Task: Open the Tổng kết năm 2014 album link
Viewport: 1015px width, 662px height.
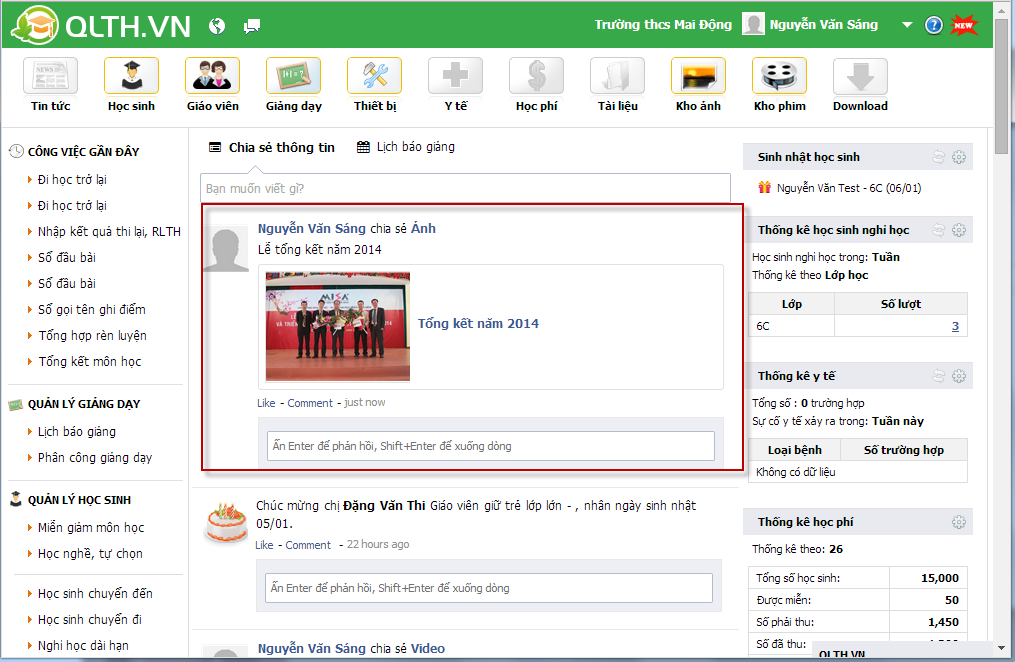Action: [478, 324]
